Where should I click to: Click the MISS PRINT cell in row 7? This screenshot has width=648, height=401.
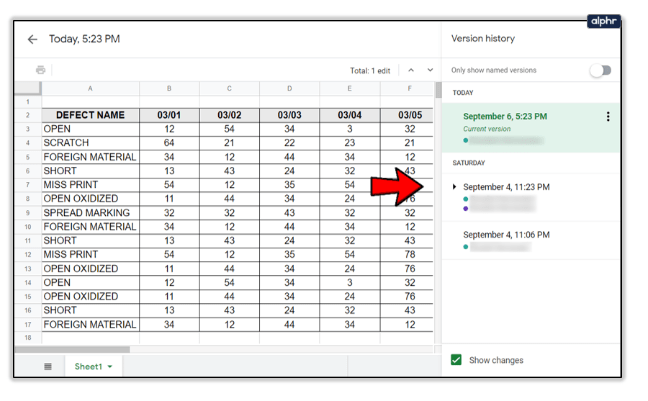coord(90,185)
